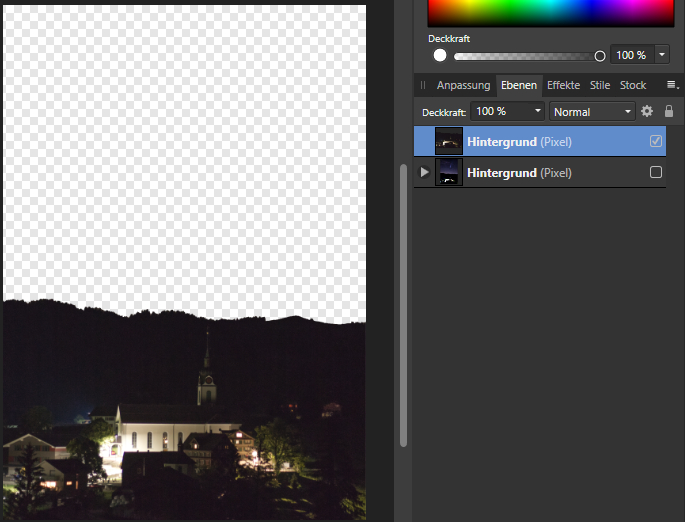Switch to the Stile tab
Image resolution: width=685 pixels, height=522 pixels.
pyautogui.click(x=600, y=85)
